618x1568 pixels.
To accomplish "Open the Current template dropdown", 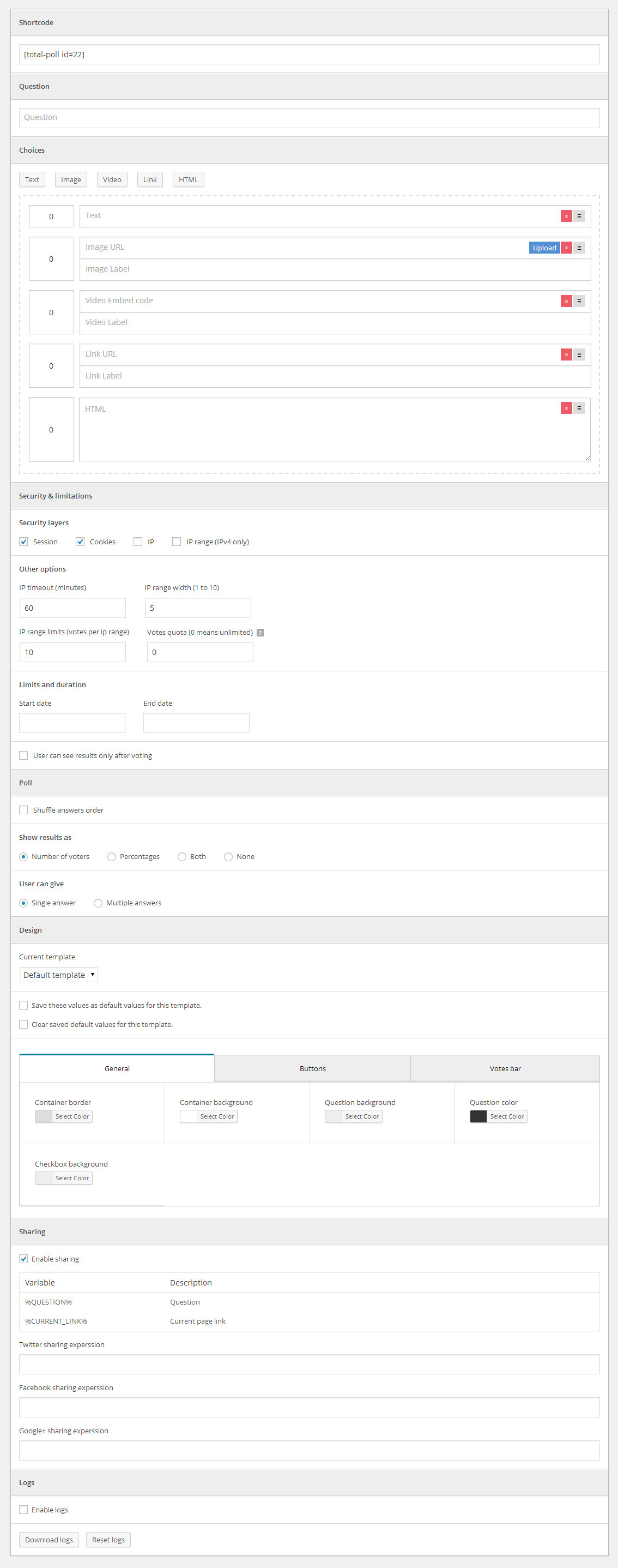I will pos(58,975).
